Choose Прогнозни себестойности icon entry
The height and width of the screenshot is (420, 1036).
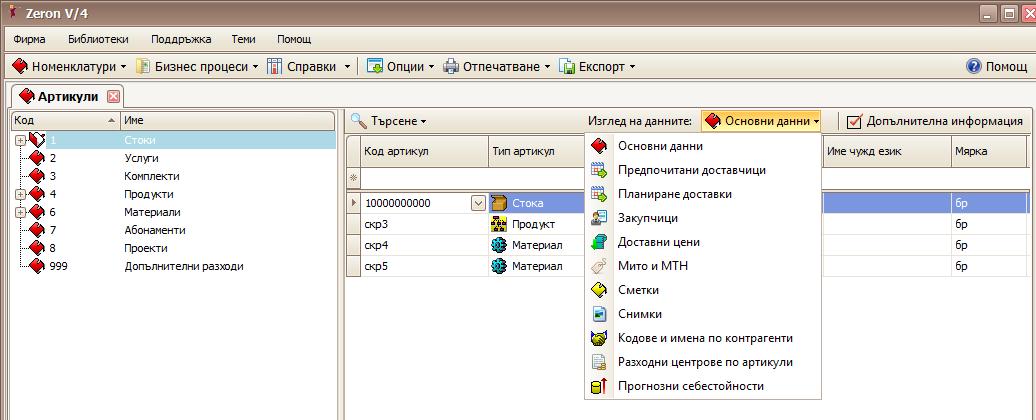click(599, 386)
